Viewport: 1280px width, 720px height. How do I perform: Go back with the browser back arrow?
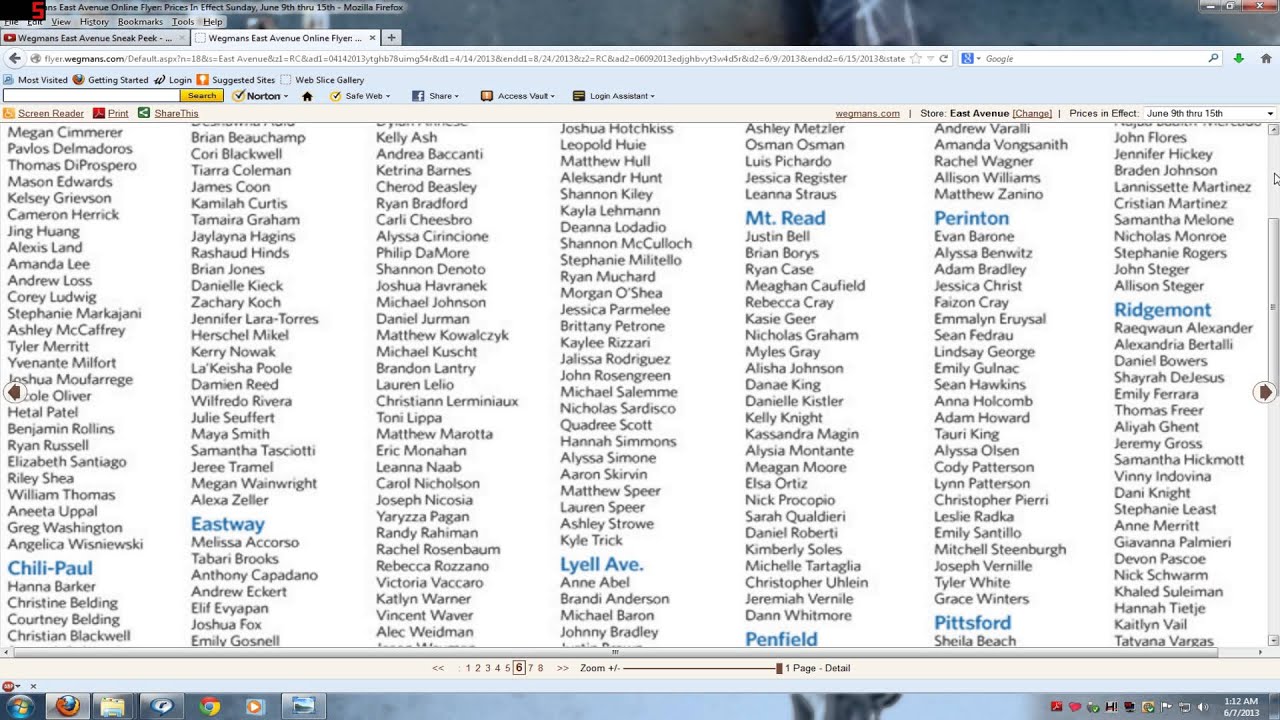(x=14, y=59)
